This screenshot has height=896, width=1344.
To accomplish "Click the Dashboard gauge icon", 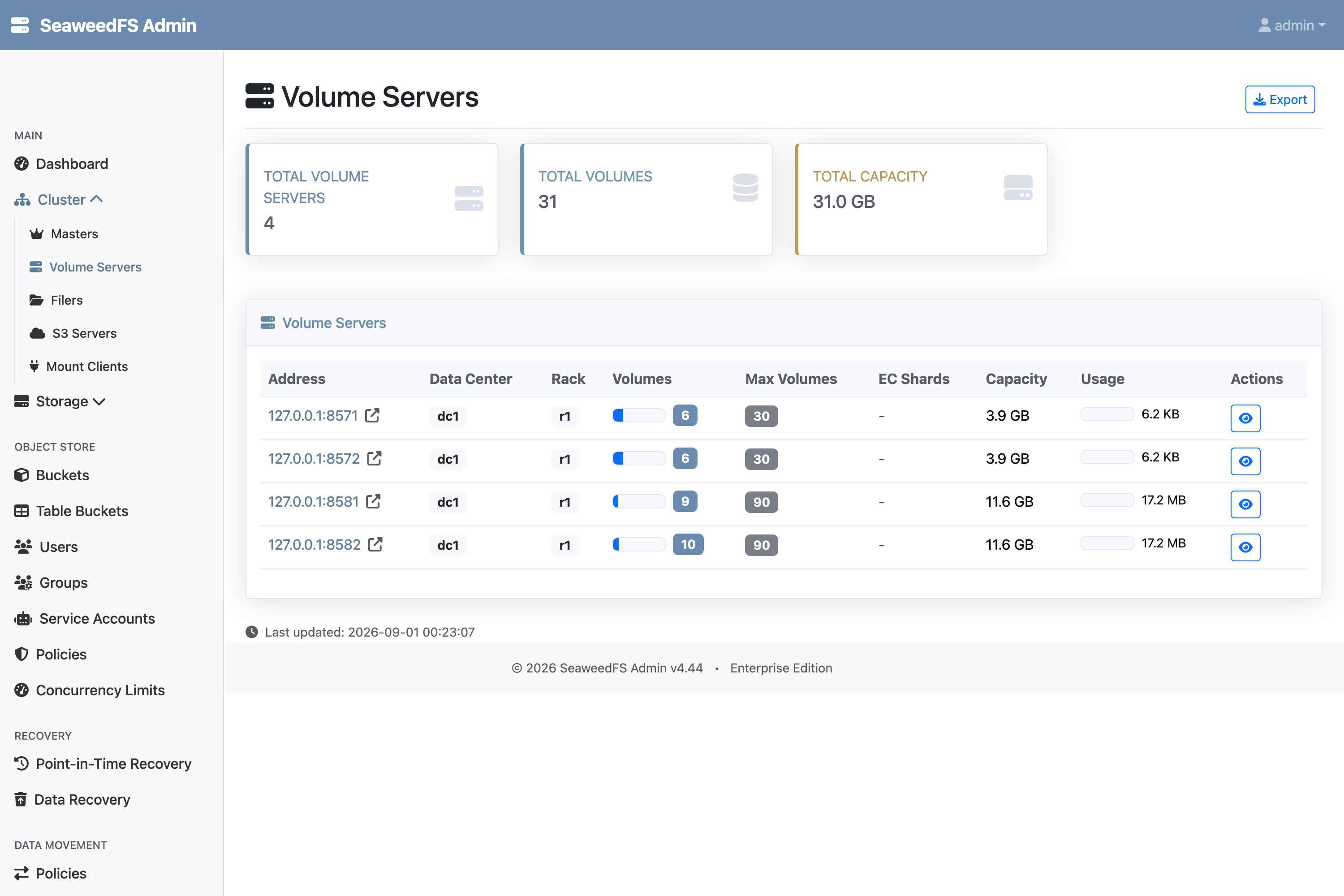I will point(22,164).
